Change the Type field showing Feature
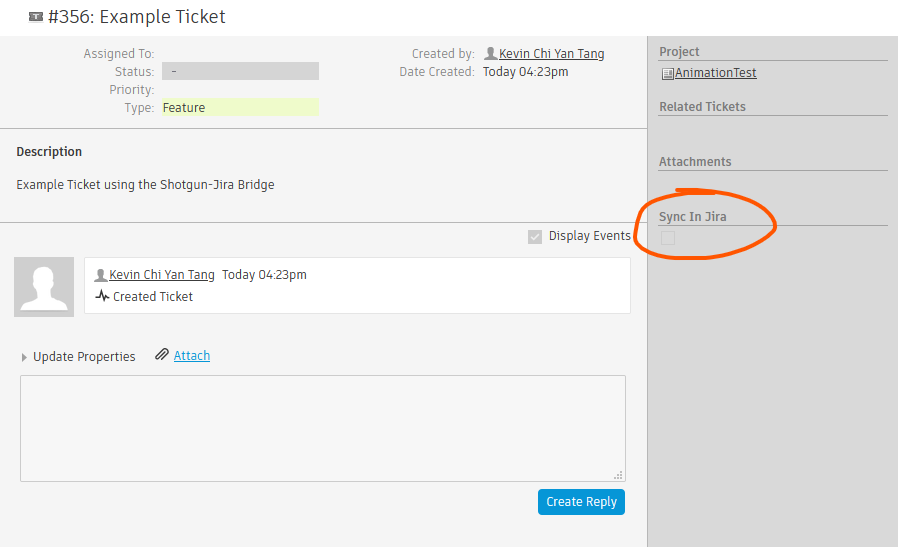This screenshot has height=547, width=898. tap(240, 107)
